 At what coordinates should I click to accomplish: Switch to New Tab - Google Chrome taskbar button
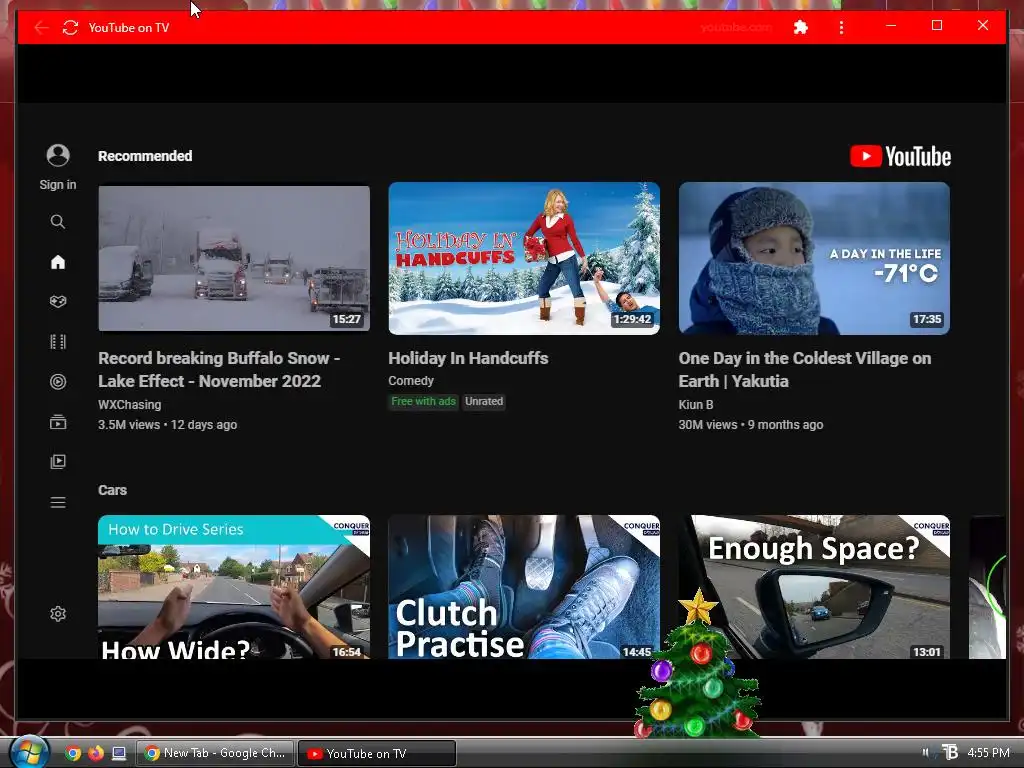pyautogui.click(x=216, y=753)
